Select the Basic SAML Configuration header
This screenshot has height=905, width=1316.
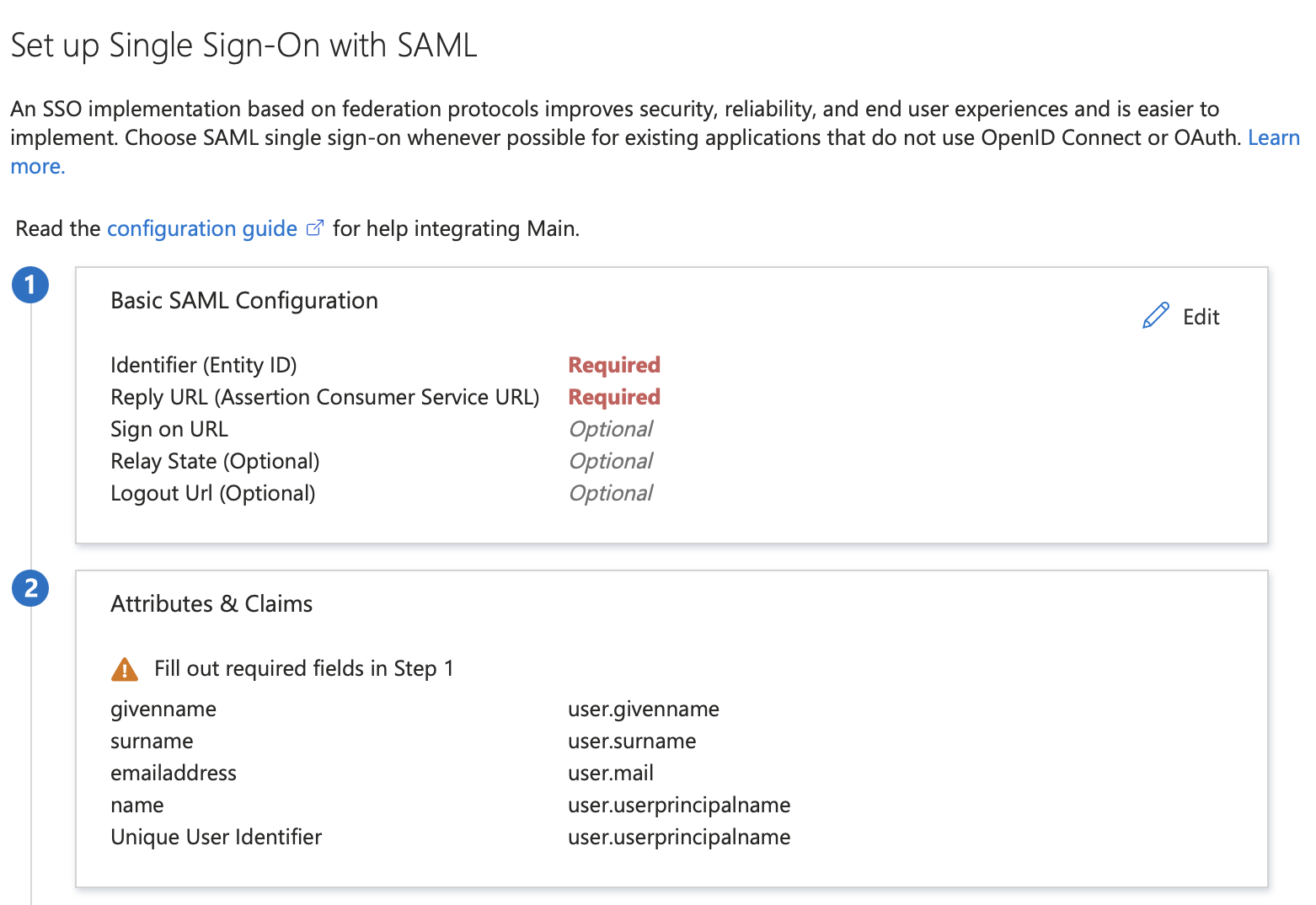pyautogui.click(x=243, y=300)
